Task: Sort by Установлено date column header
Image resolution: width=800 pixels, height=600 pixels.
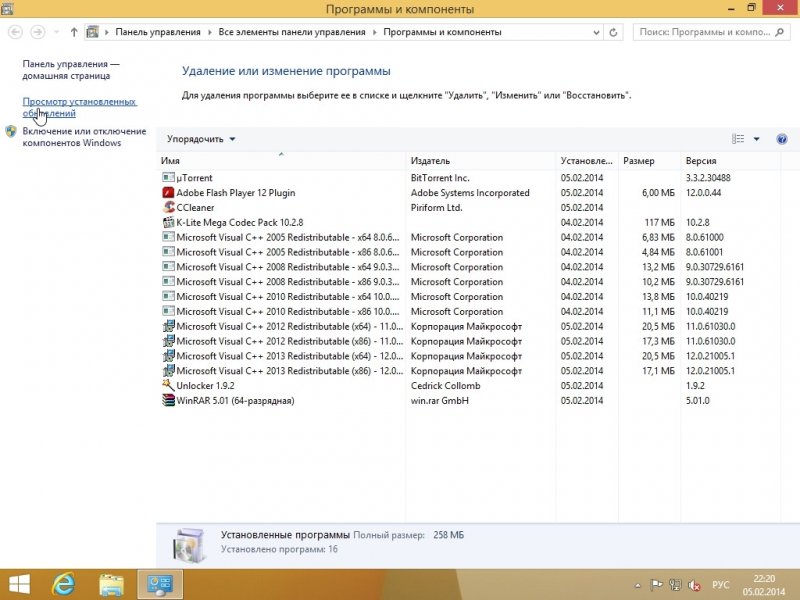Action: (x=587, y=161)
